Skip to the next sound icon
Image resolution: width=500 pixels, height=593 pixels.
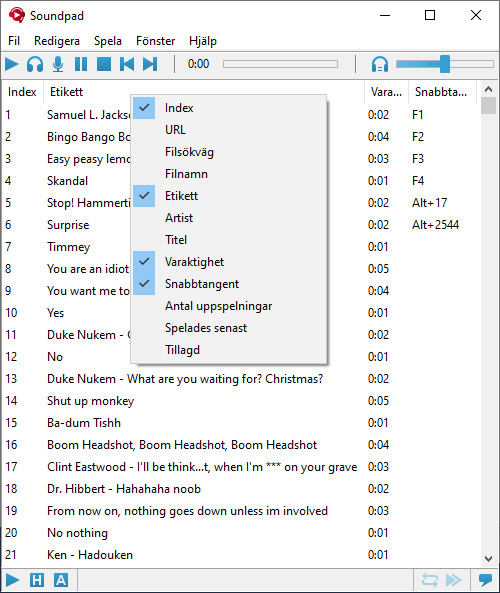(x=150, y=64)
